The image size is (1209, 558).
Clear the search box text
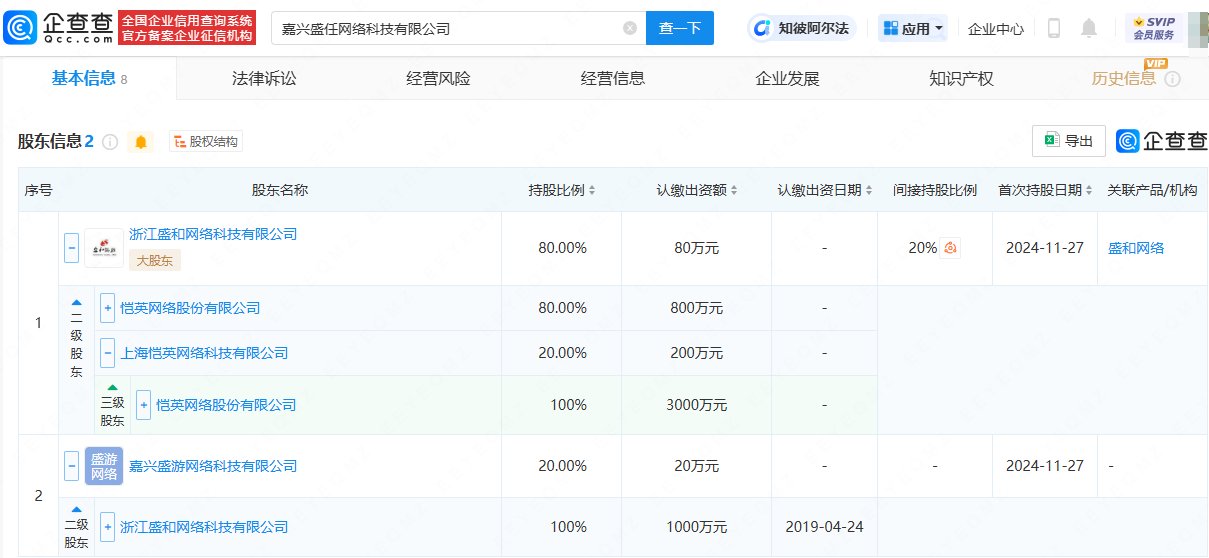[630, 28]
